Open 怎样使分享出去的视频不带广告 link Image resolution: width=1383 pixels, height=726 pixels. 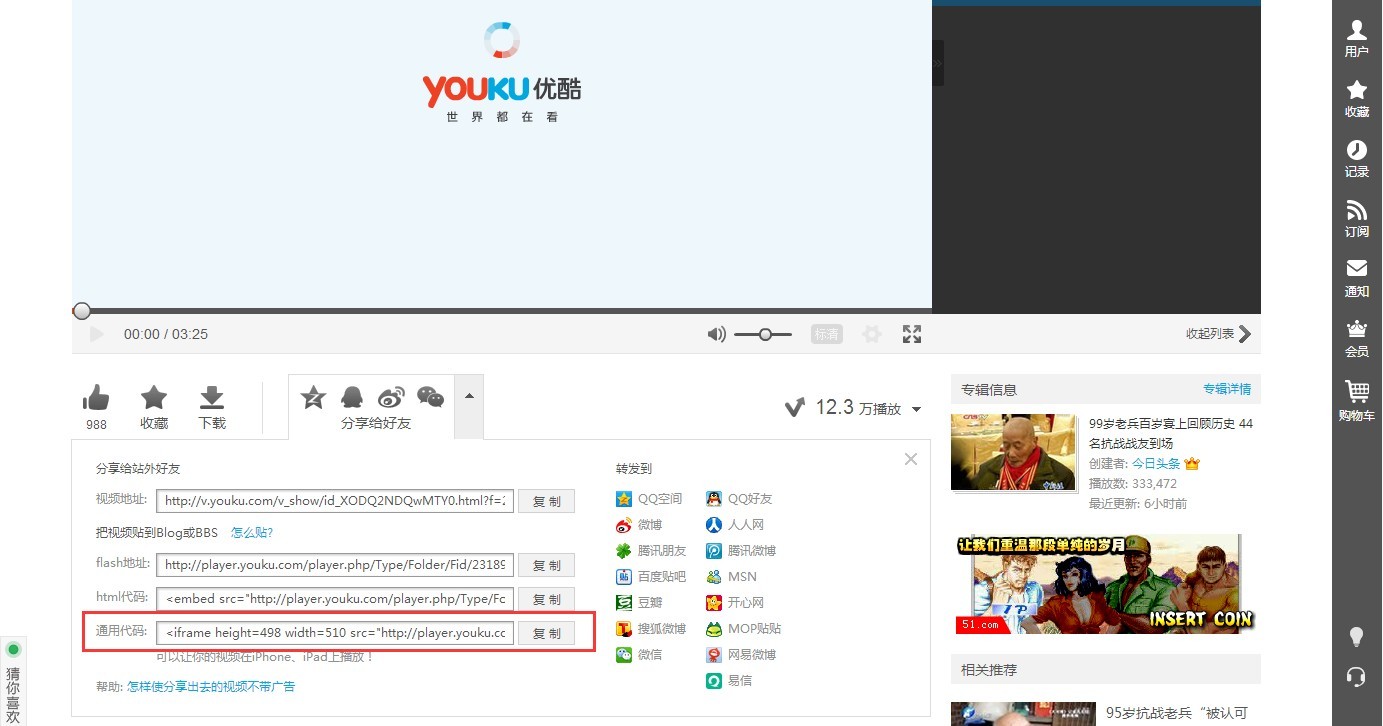211,687
